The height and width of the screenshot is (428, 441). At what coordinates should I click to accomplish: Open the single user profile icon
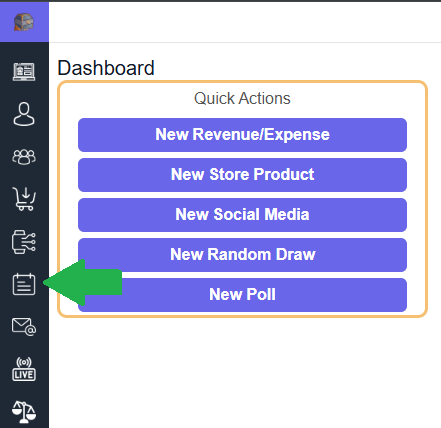click(x=24, y=114)
